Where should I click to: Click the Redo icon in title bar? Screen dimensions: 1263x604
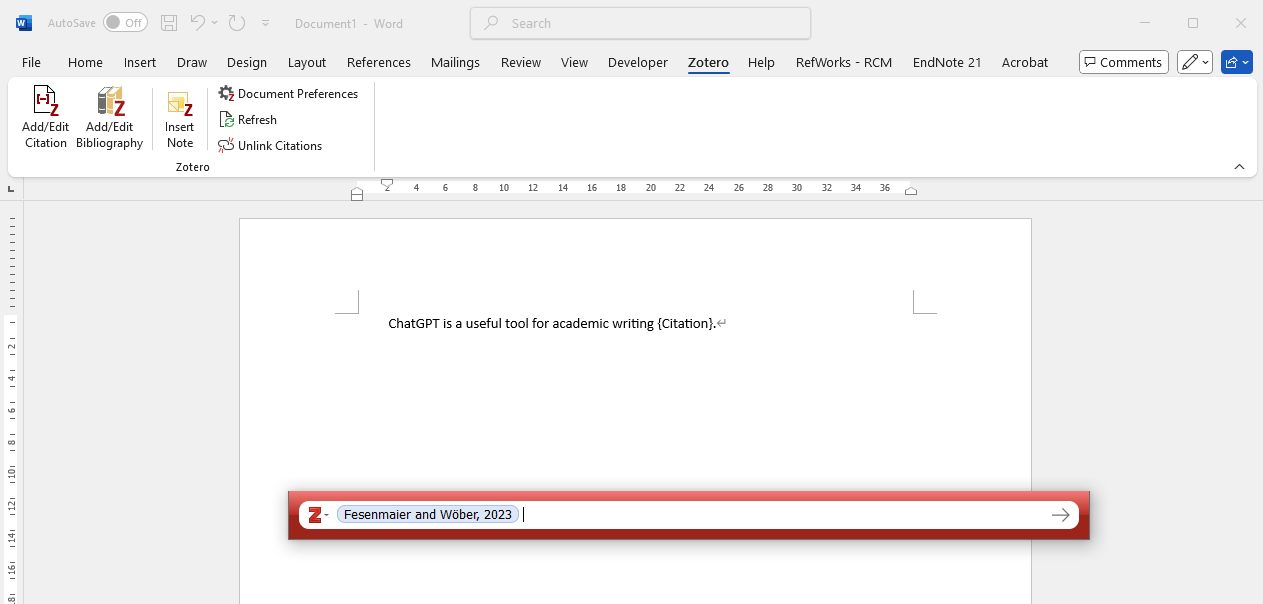point(237,23)
